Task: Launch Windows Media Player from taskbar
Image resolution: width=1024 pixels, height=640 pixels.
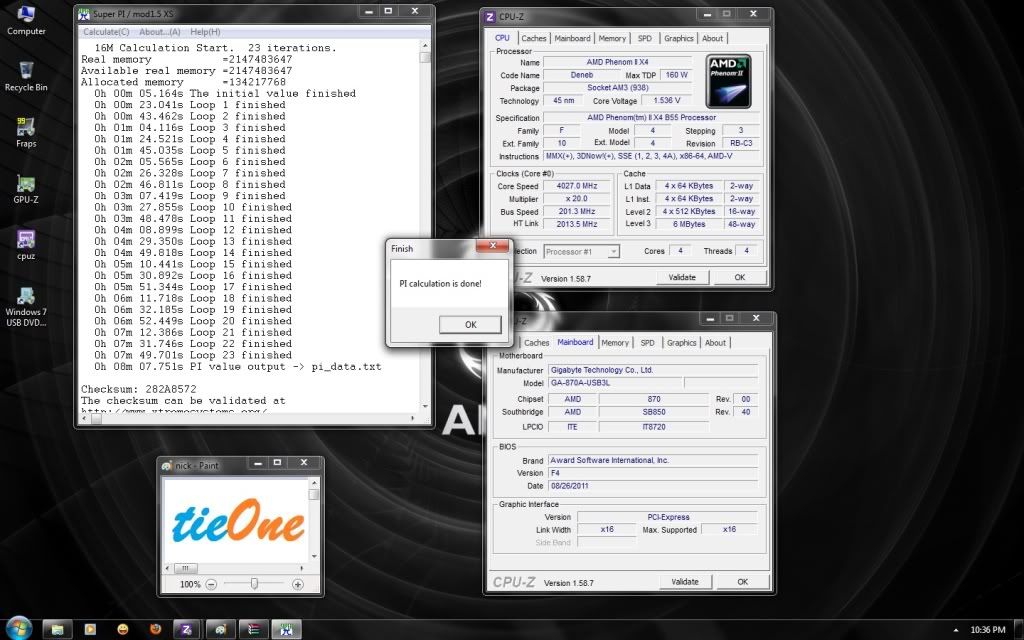Action: pos(90,629)
